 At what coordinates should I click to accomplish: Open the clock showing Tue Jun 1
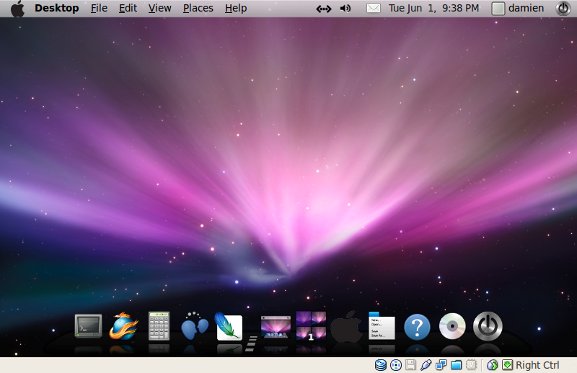point(434,8)
